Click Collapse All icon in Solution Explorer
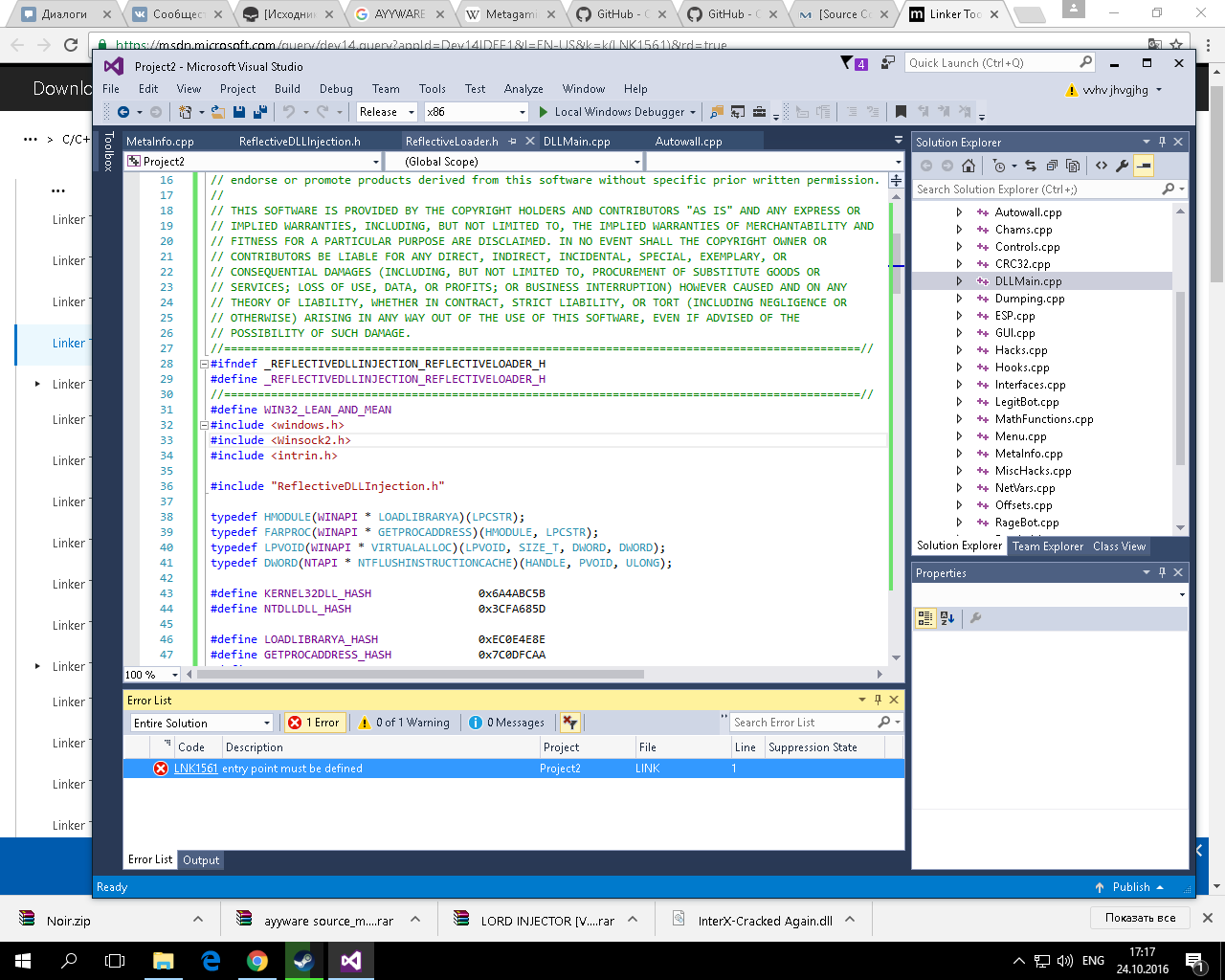The width and height of the screenshot is (1225, 980). (x=1052, y=166)
